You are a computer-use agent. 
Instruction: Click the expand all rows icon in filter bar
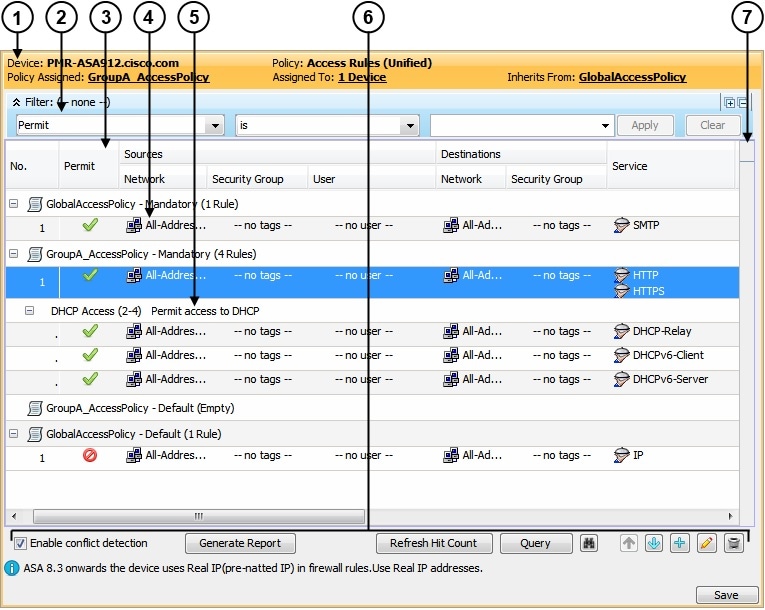point(729,103)
